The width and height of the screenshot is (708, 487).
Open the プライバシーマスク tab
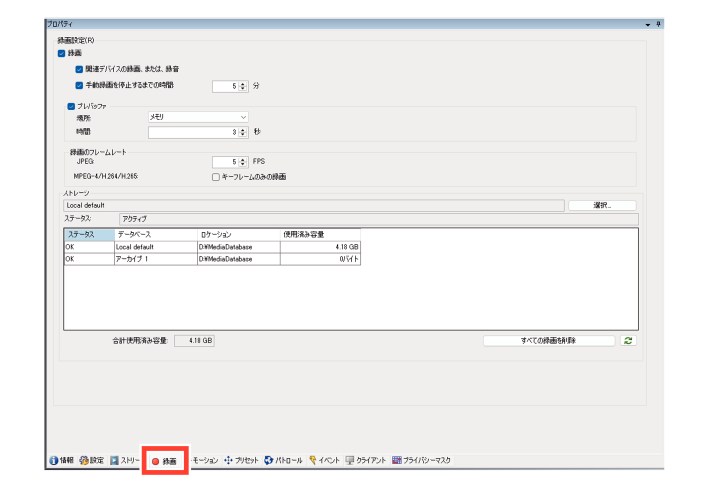(421, 460)
